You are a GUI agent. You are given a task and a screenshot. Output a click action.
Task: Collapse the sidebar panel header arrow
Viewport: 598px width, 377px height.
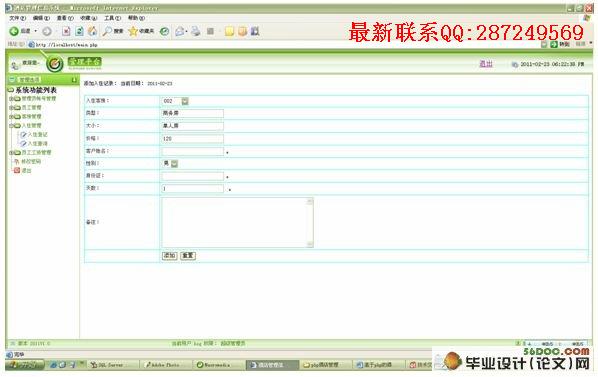(74, 80)
